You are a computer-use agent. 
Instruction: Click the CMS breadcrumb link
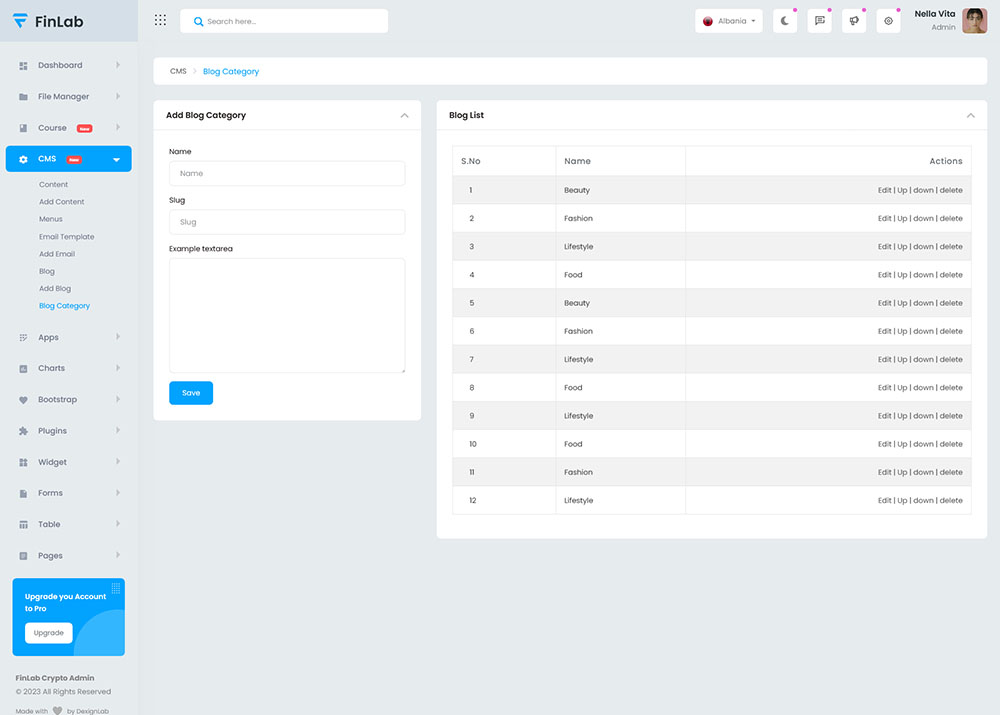pyautogui.click(x=178, y=72)
